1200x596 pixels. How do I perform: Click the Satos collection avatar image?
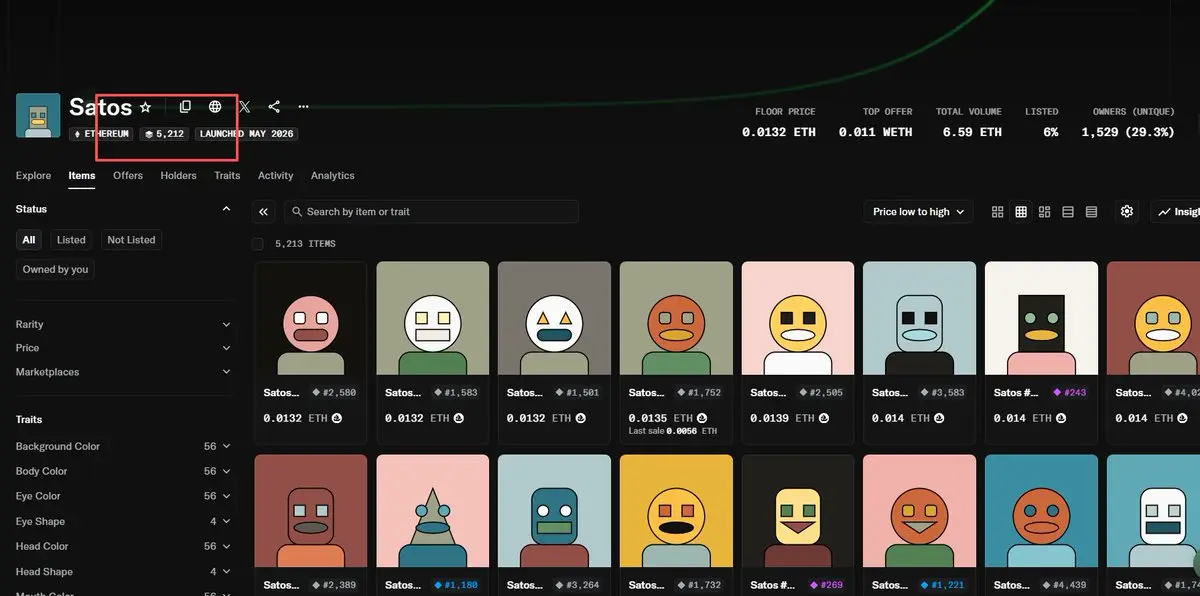[38, 115]
